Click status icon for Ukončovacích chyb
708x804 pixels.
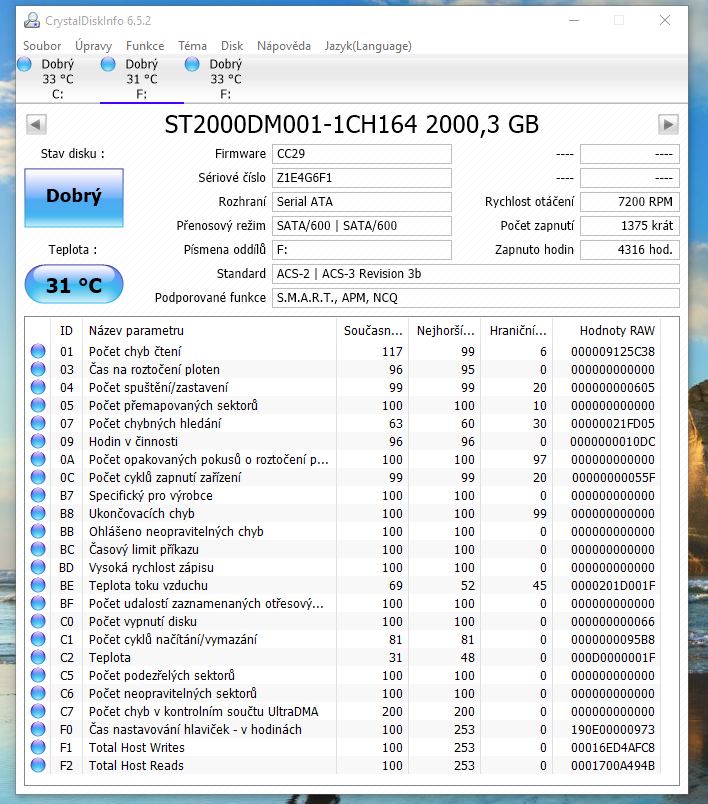pos(38,513)
